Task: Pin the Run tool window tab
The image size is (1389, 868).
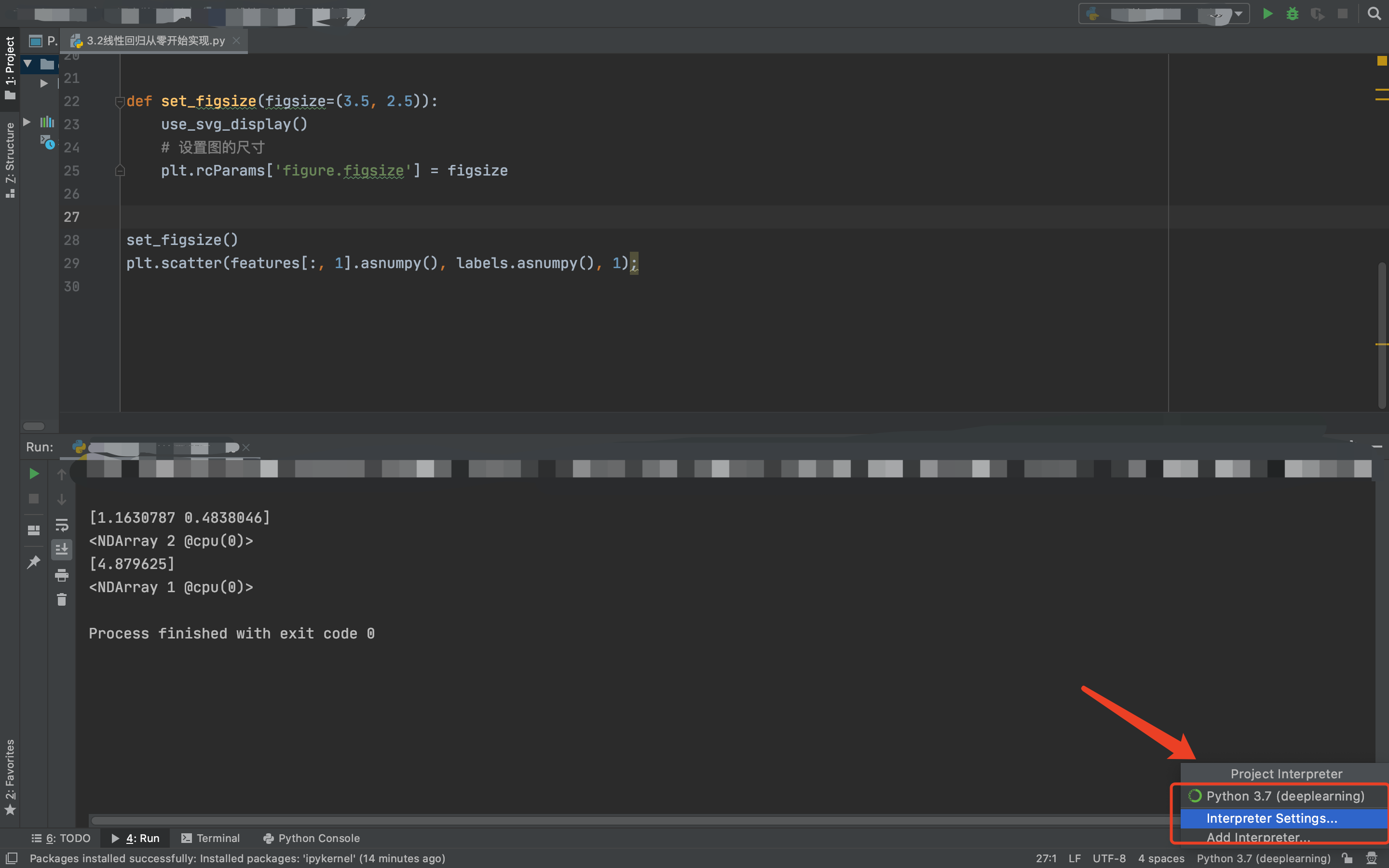Action: 33,563
